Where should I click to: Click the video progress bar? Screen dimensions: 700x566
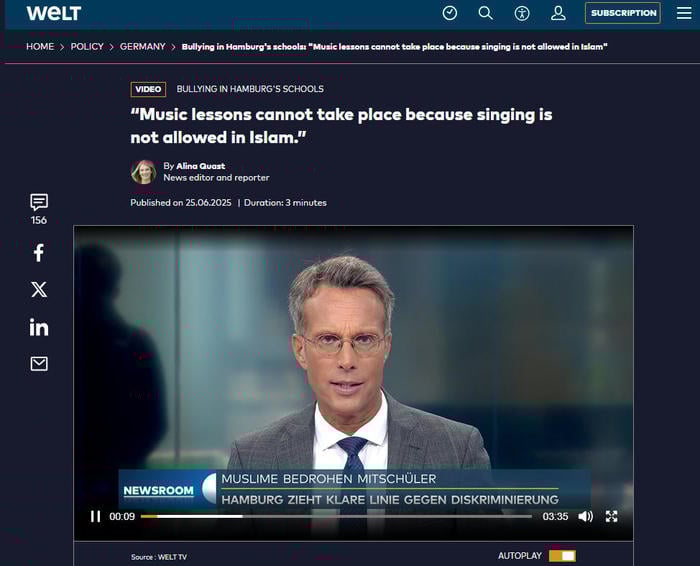coord(336,516)
